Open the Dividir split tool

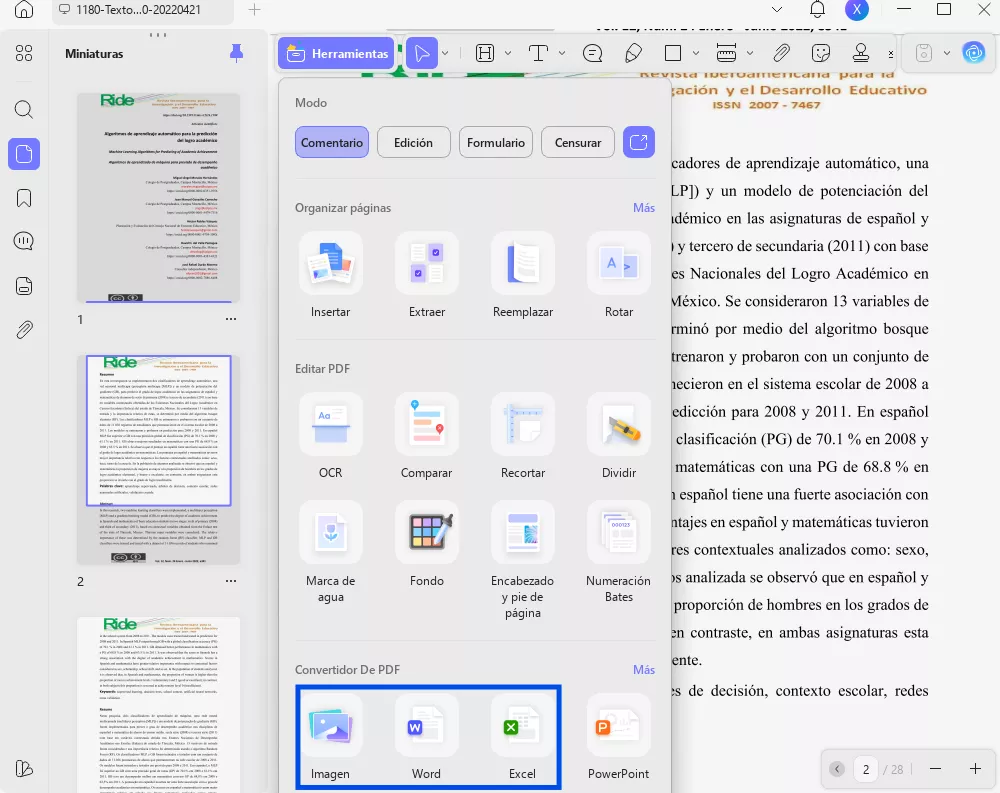(619, 436)
